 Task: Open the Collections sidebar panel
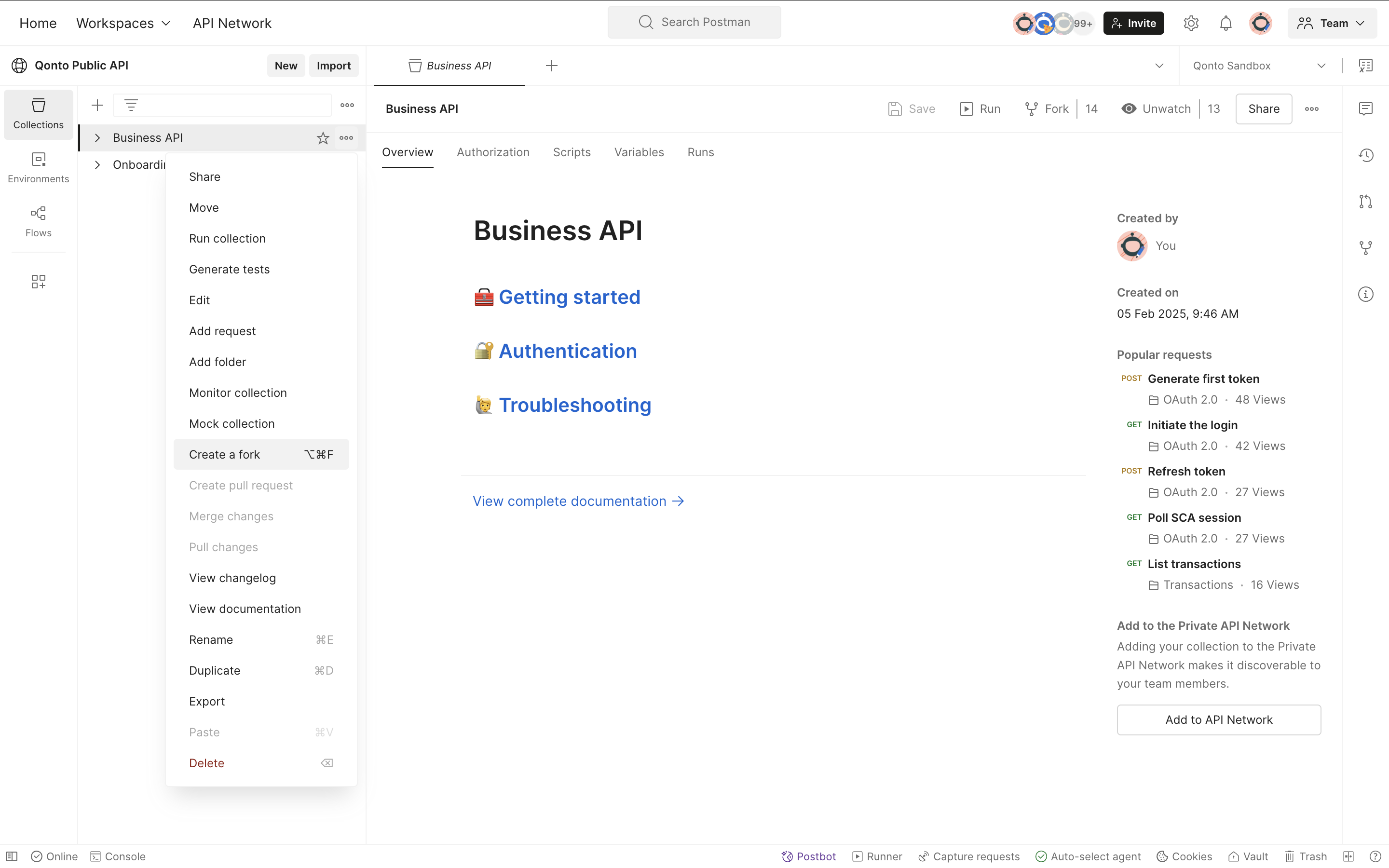point(39,114)
